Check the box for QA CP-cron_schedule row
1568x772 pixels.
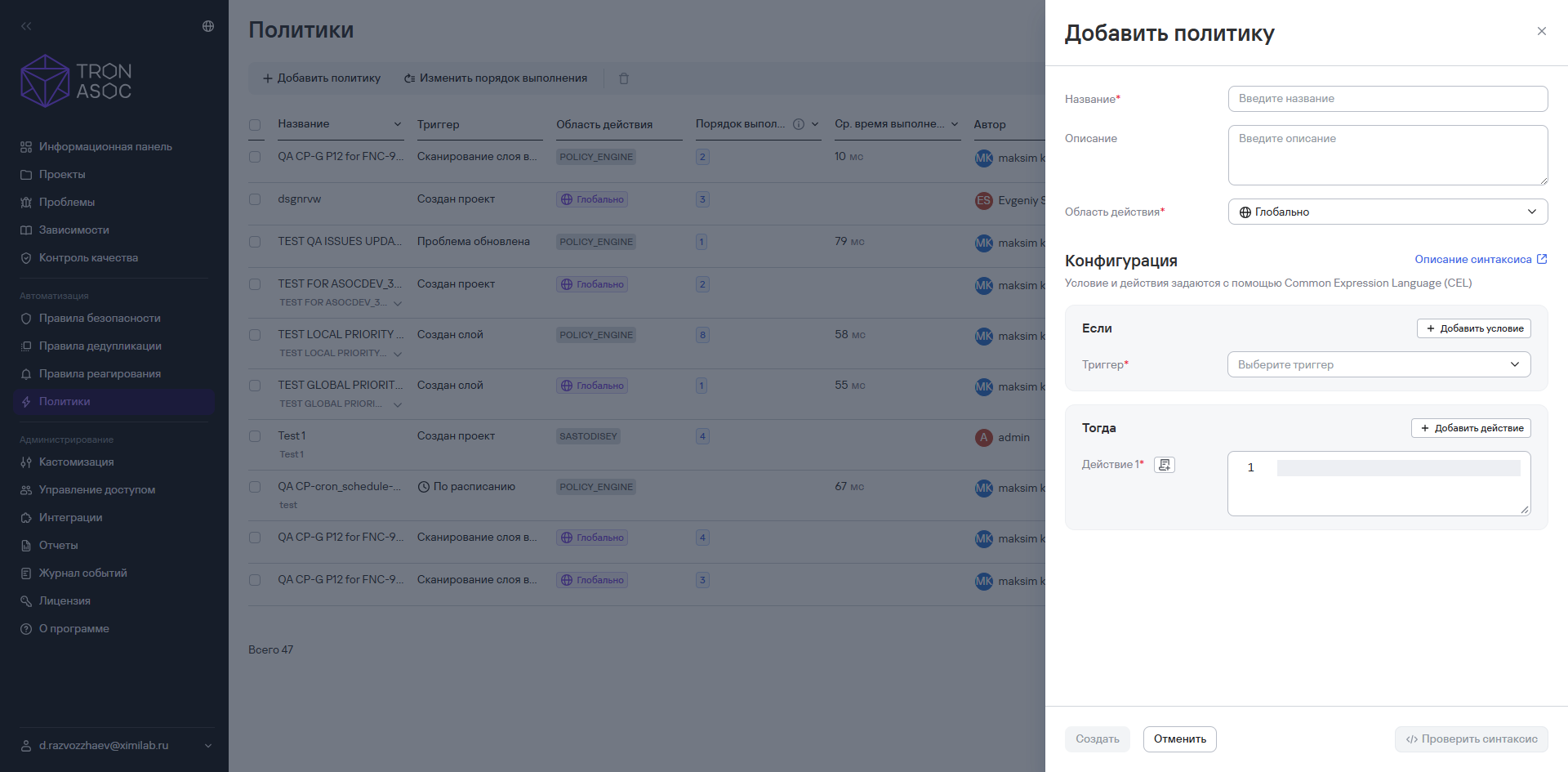(255, 487)
